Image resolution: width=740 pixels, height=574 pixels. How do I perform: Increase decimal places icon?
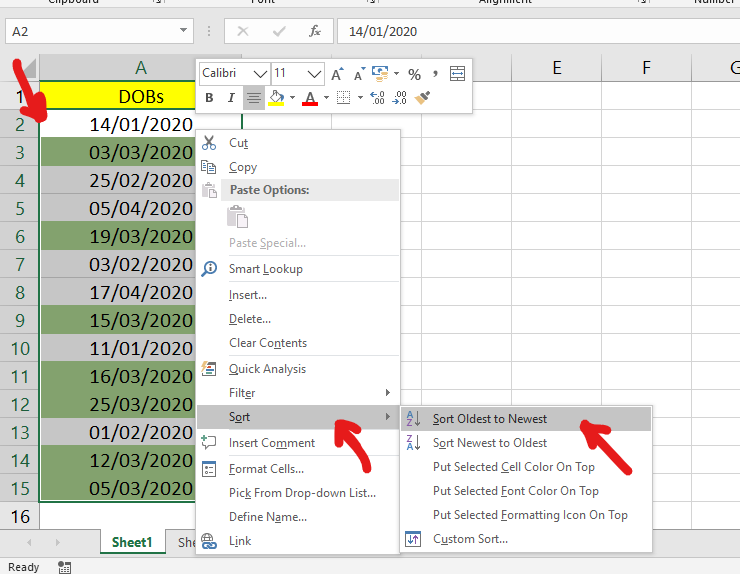377,98
